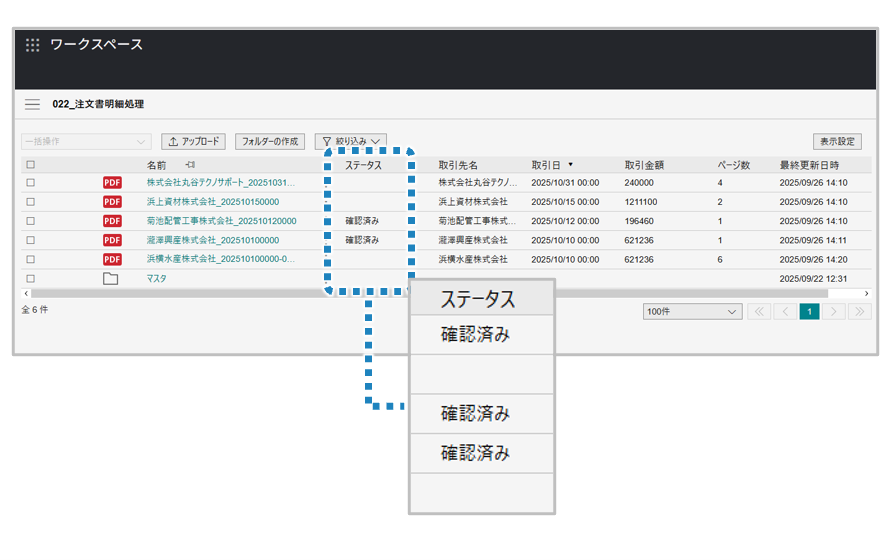Click the 022_注文書明細処理 title
Screen dimensions: 891x560
(98, 104)
